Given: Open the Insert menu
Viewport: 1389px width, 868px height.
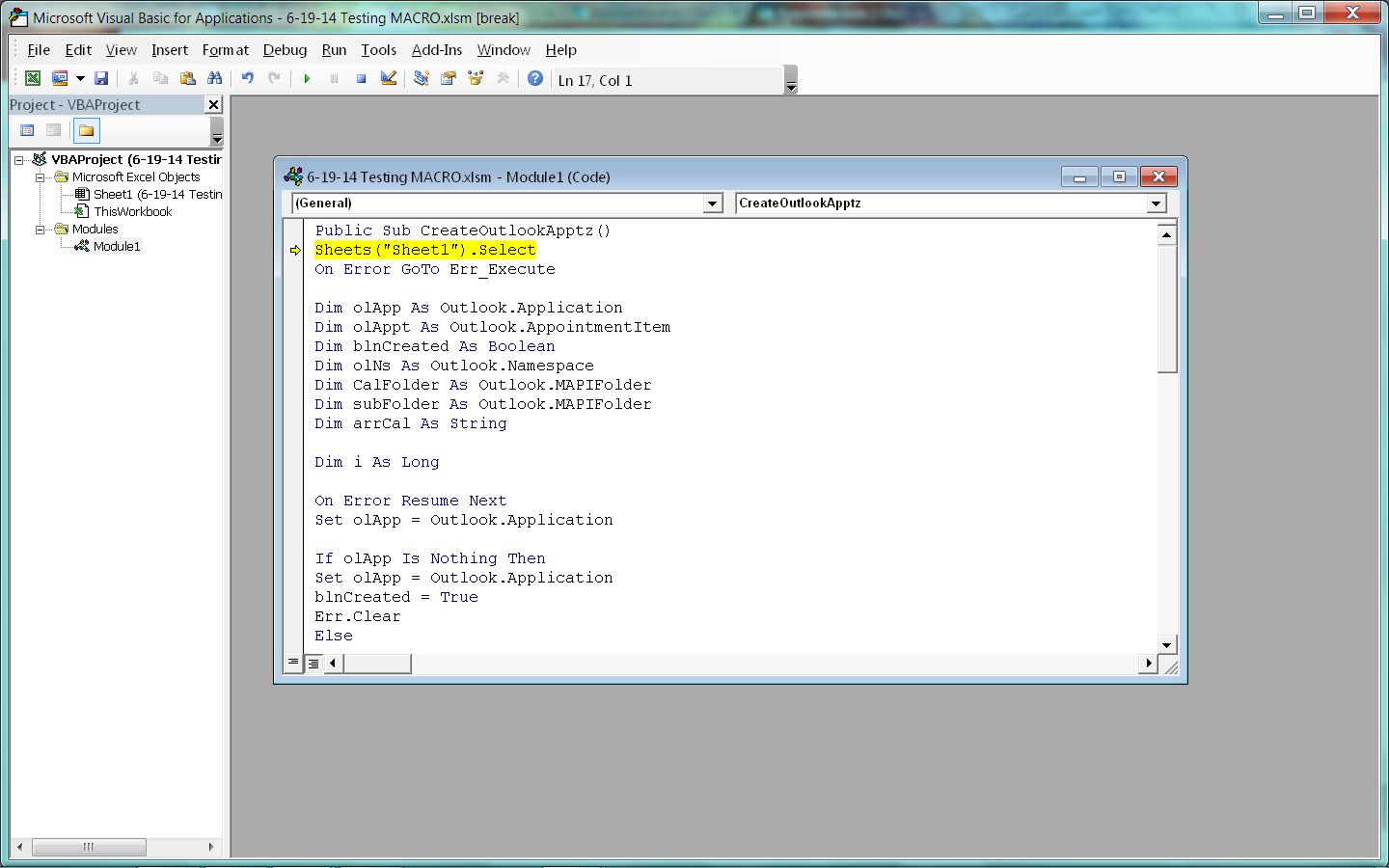Looking at the screenshot, I should point(170,50).
